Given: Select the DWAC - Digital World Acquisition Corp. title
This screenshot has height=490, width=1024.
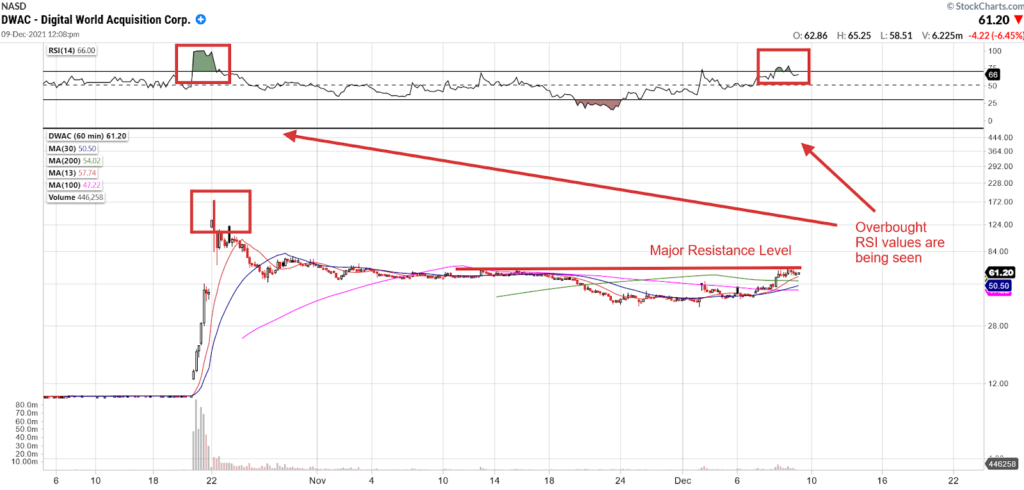Looking at the screenshot, I should point(97,20).
